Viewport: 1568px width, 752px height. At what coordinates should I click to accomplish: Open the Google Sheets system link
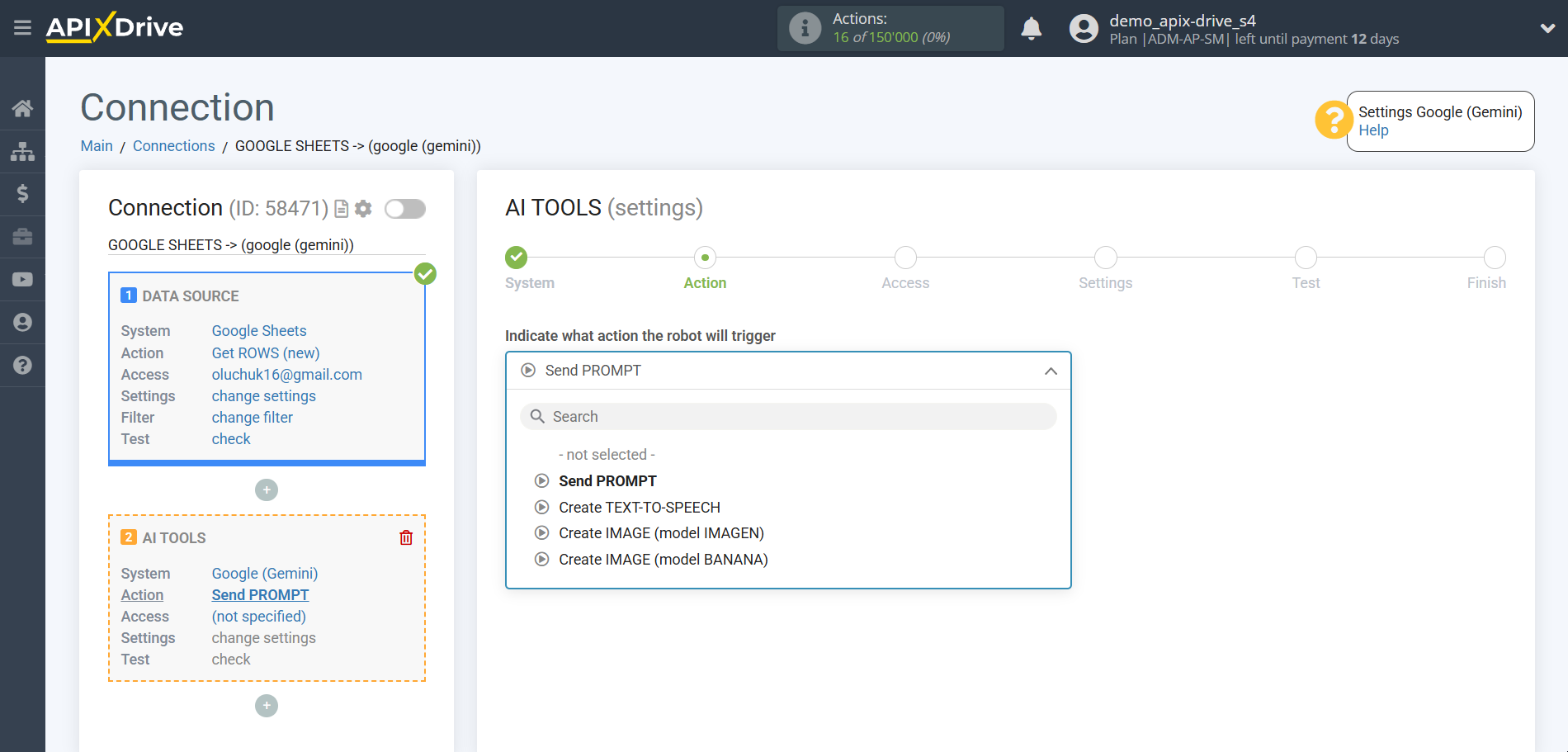(259, 331)
